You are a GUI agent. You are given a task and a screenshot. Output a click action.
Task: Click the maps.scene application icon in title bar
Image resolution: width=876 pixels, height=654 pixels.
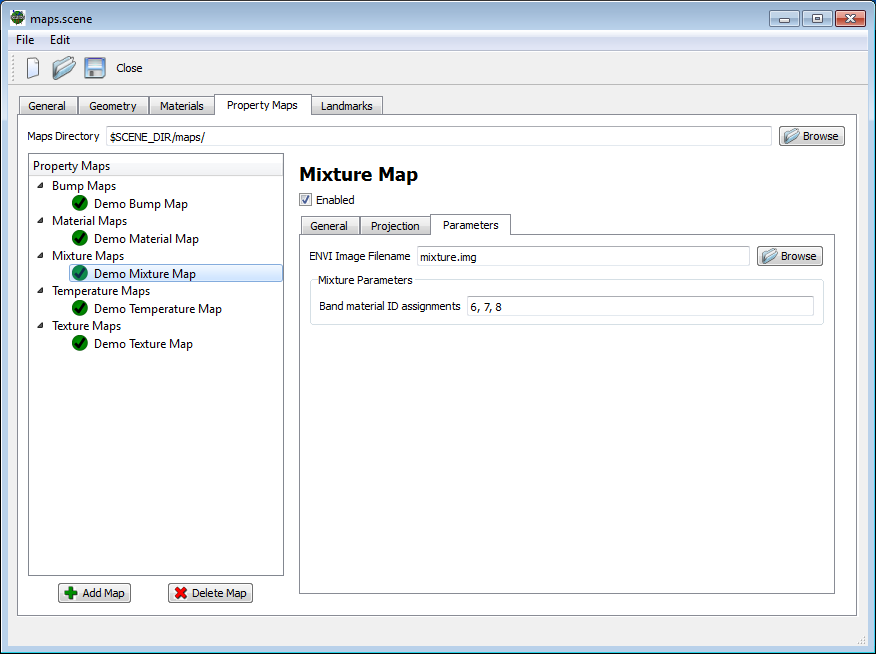[x=16, y=17]
